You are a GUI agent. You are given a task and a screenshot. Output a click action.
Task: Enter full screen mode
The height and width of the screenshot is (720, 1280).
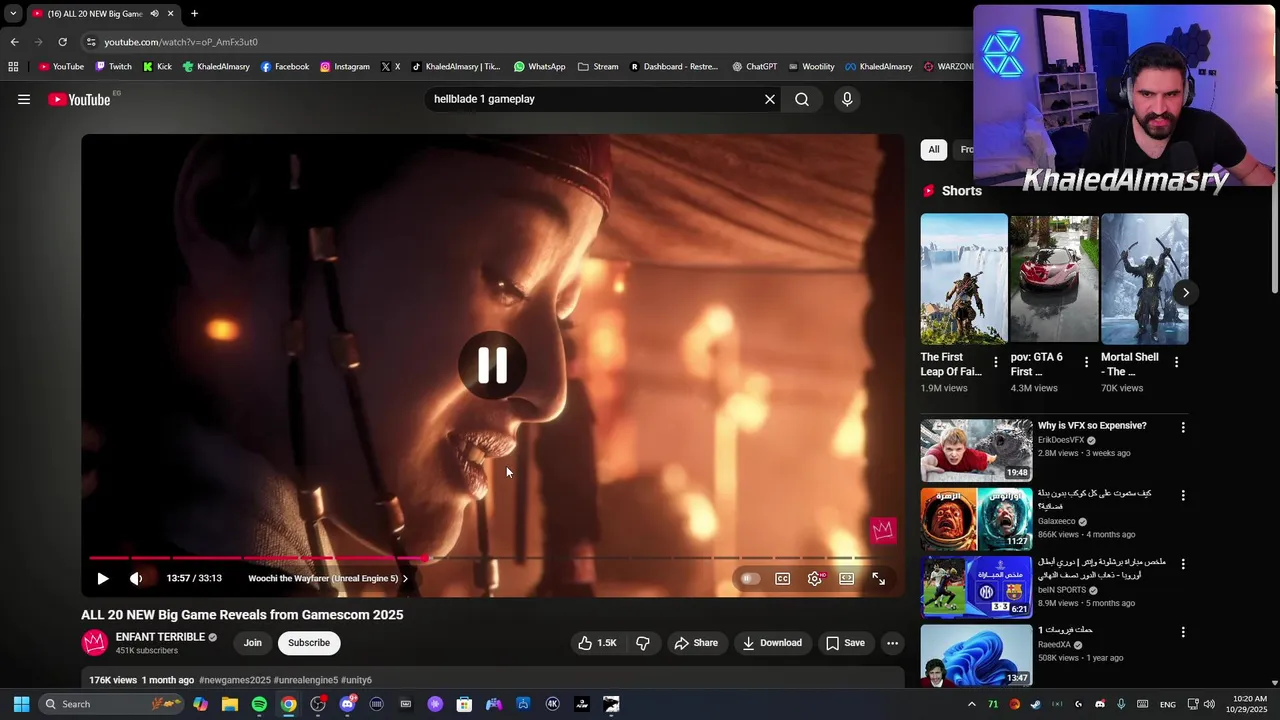click(879, 578)
